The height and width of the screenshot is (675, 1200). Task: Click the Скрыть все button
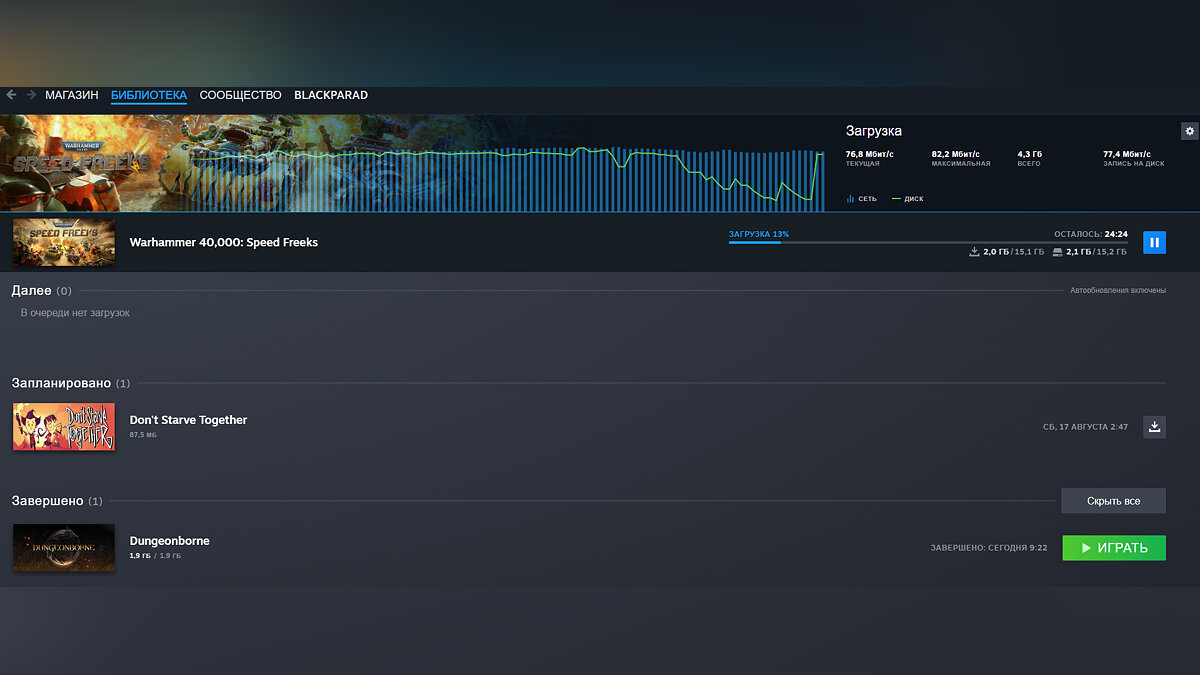click(x=1113, y=501)
